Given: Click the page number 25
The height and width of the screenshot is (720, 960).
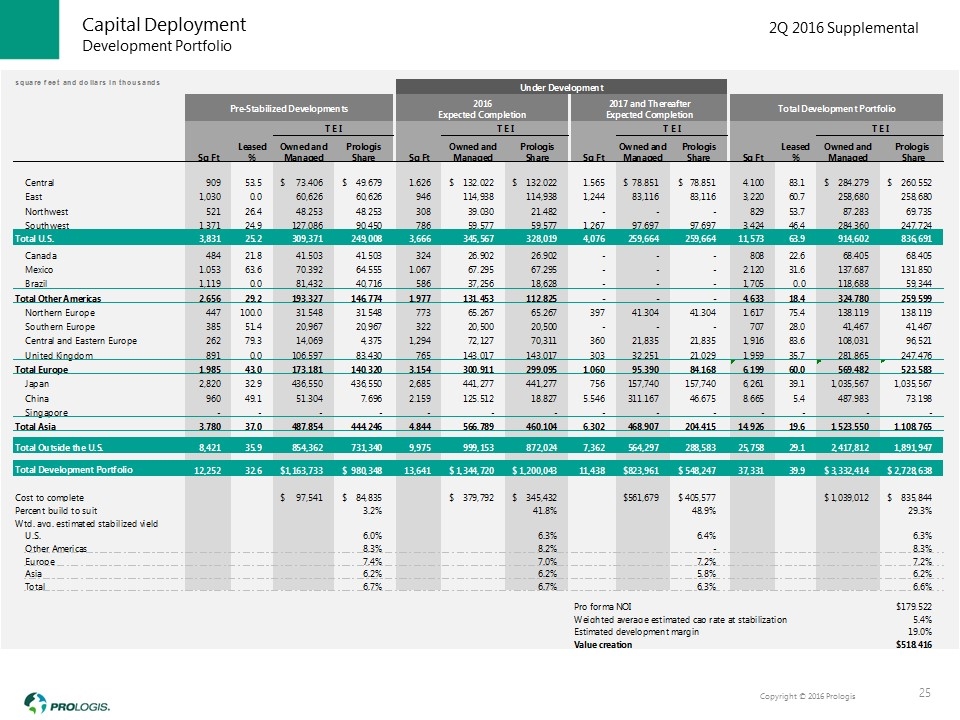Looking at the screenshot, I should [923, 692].
